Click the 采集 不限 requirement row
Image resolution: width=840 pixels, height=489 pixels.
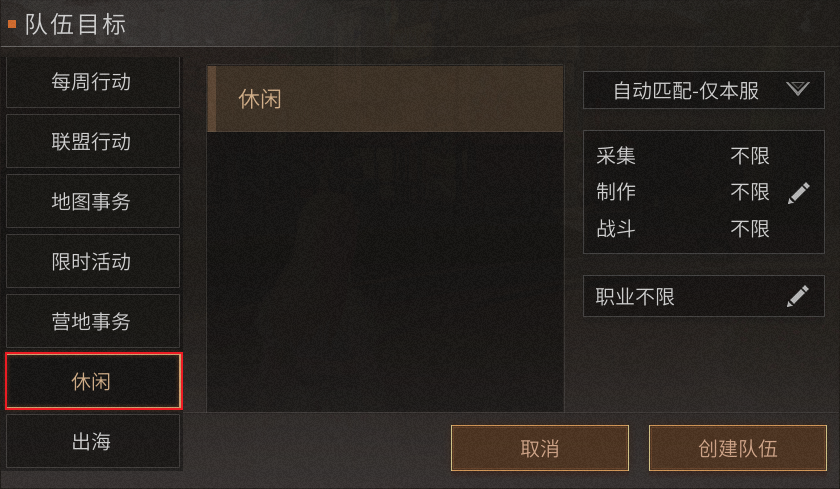coord(683,156)
